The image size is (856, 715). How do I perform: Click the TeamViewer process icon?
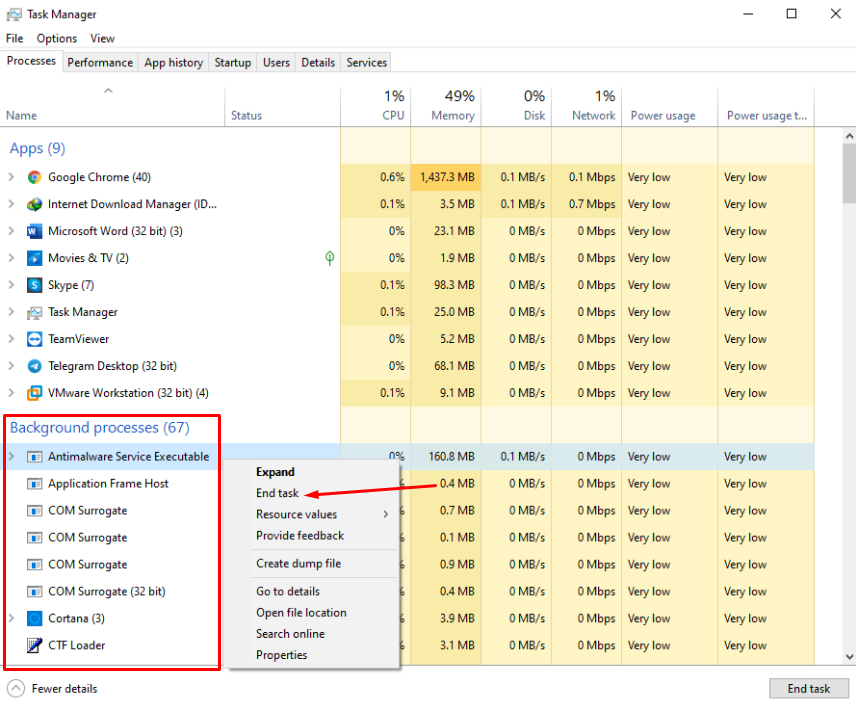[x=35, y=339]
